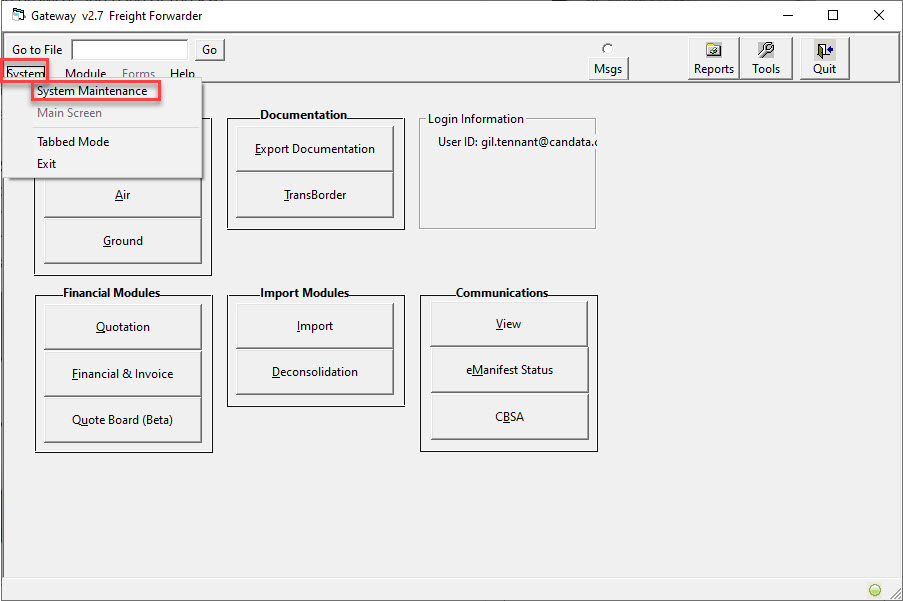Click the resize grip at window corner
Screen dimensions: 903x601
(x=895, y=592)
